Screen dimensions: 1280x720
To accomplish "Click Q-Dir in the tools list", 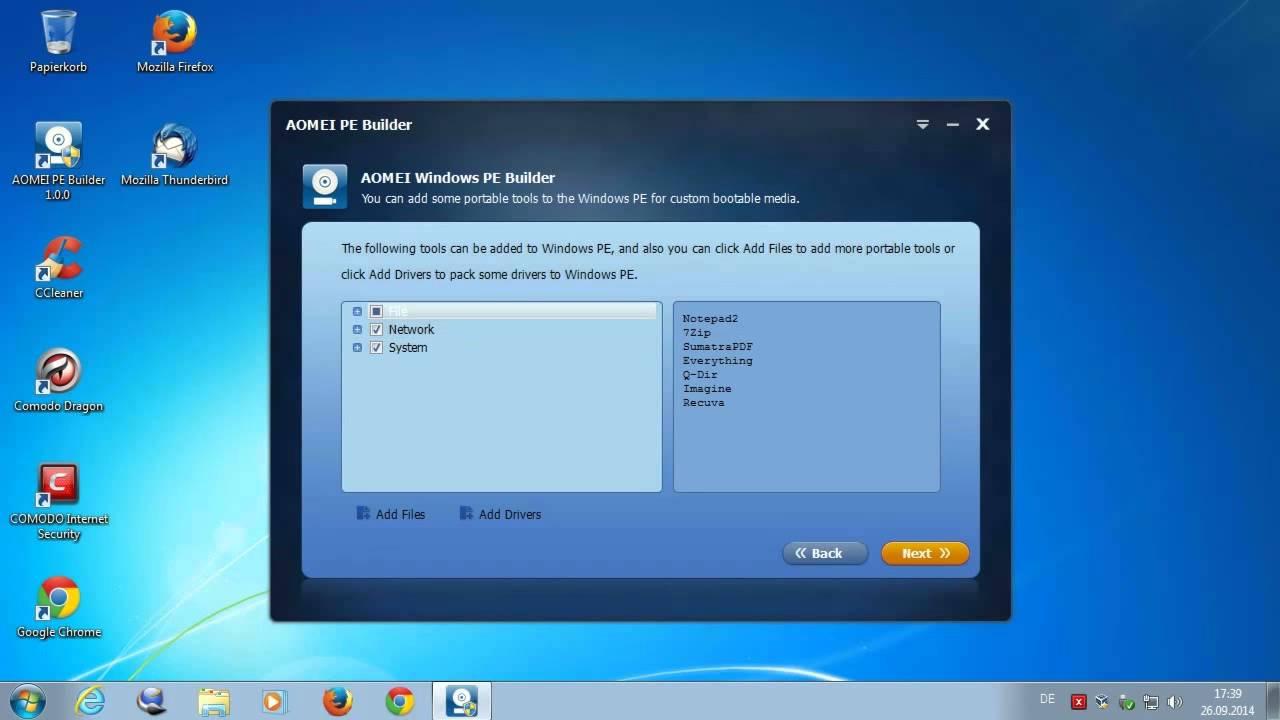I will pos(700,375).
